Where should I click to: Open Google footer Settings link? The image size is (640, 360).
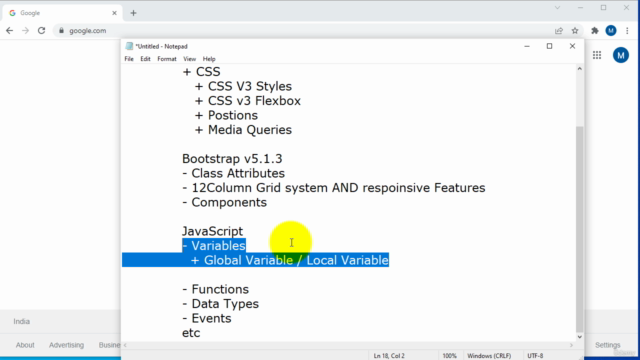click(607, 345)
